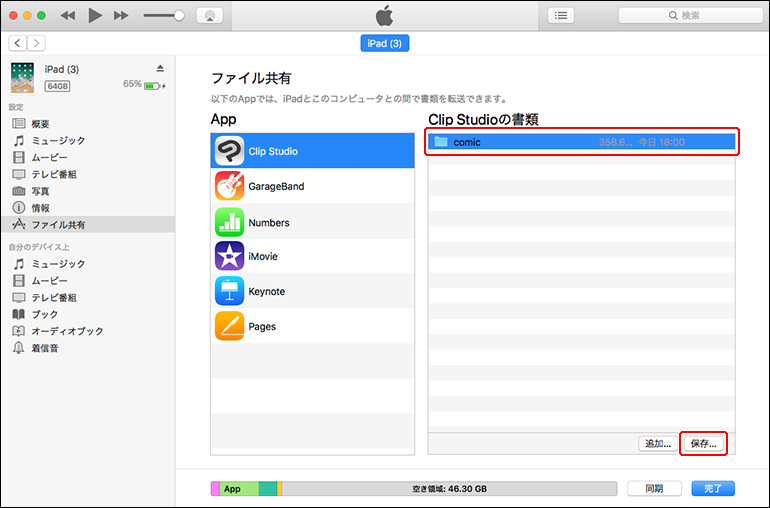Screen dimensions: 770x508
Task: Open ムービー under 設定 section
Action: click(x=87, y=157)
